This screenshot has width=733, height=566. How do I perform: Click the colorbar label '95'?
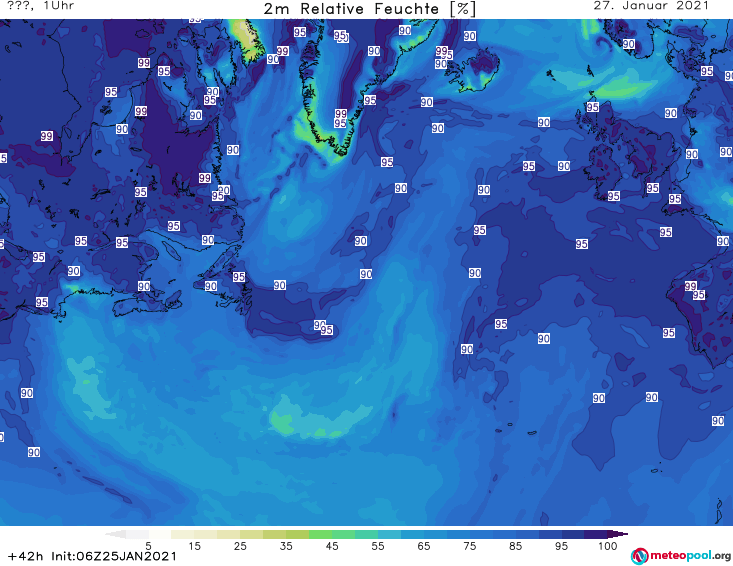point(561,546)
